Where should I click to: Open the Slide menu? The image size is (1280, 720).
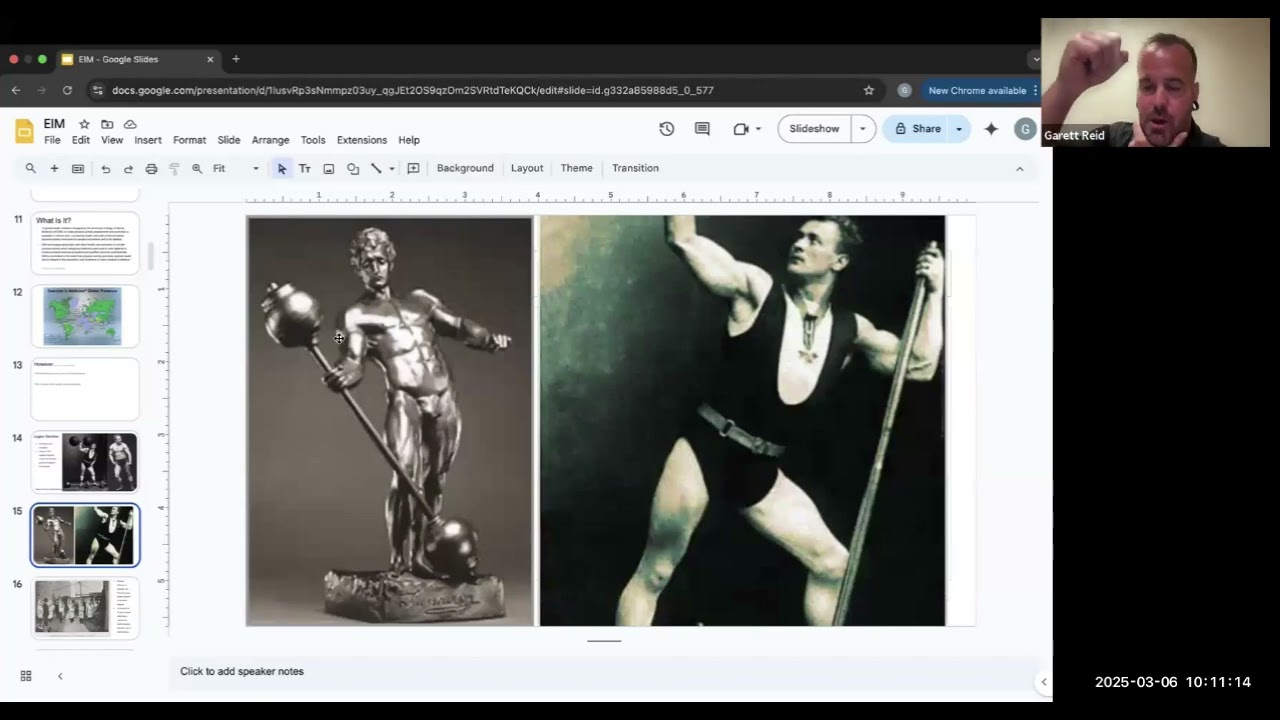229,140
